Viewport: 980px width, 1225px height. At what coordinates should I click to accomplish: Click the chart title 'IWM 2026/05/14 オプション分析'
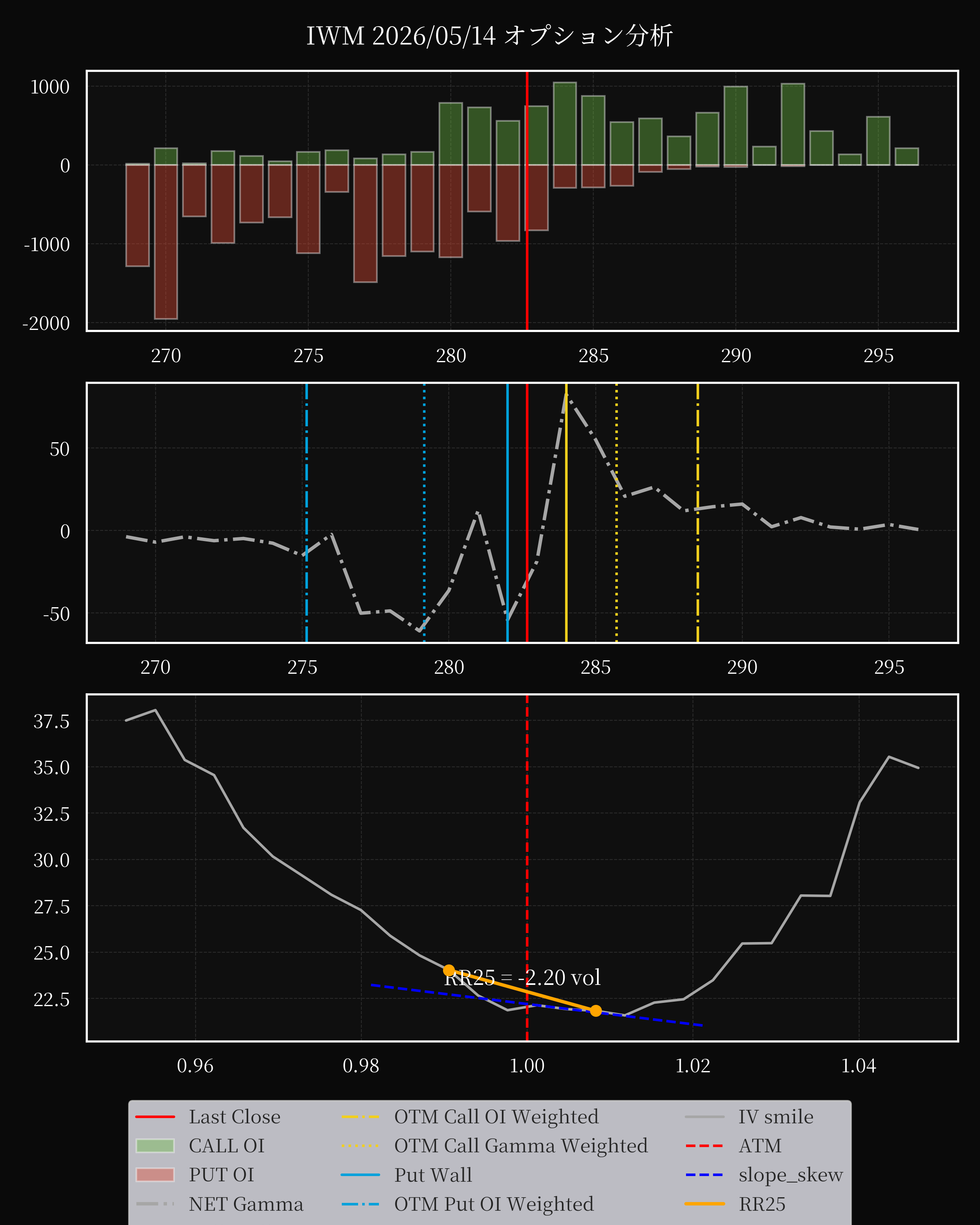pos(489,36)
